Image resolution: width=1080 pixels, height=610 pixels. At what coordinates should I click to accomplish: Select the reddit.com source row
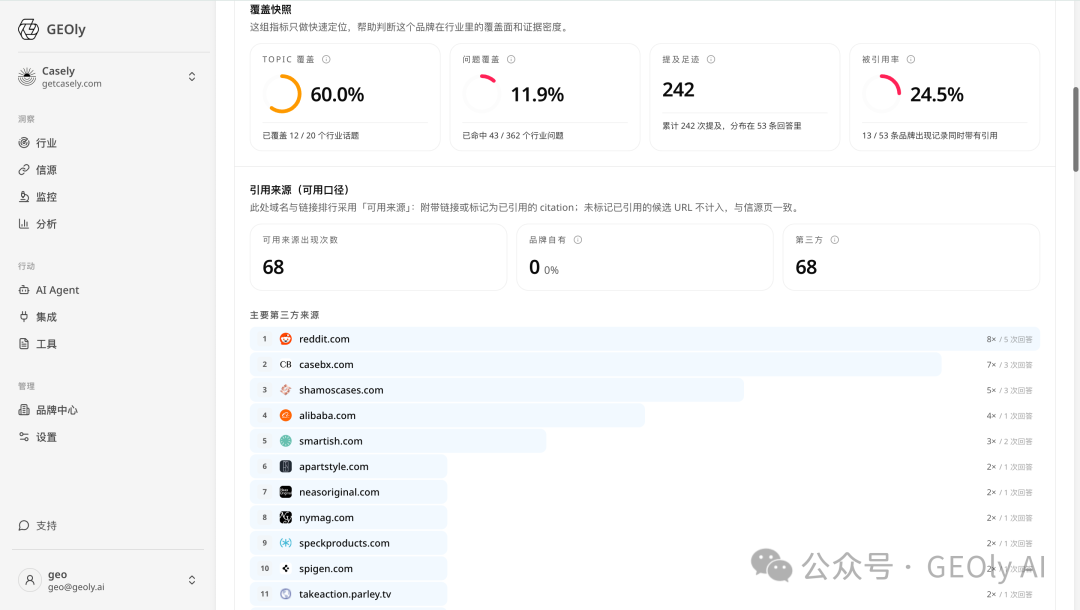point(645,339)
